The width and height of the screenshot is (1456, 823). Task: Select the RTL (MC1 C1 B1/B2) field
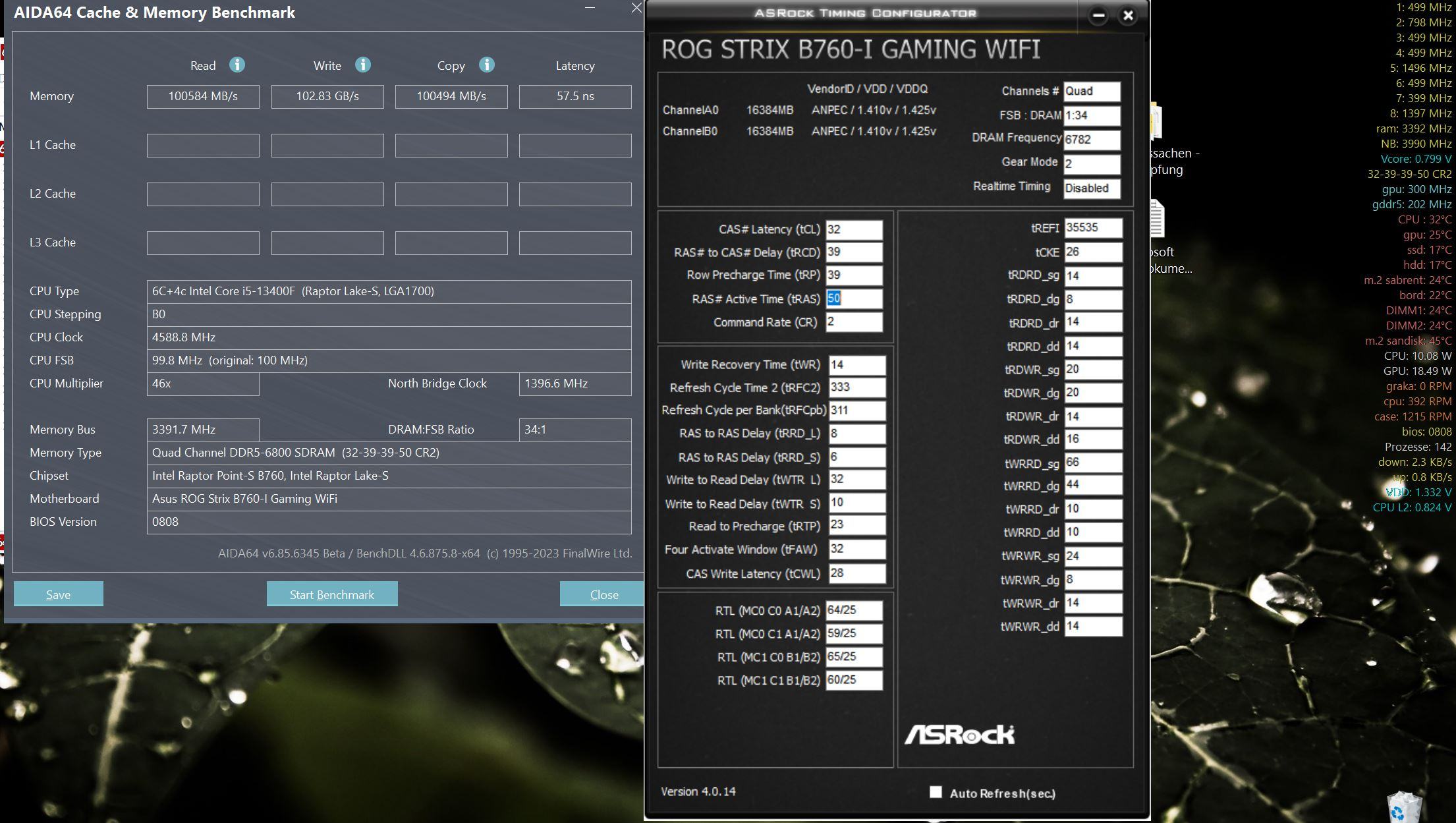pyautogui.click(x=854, y=680)
